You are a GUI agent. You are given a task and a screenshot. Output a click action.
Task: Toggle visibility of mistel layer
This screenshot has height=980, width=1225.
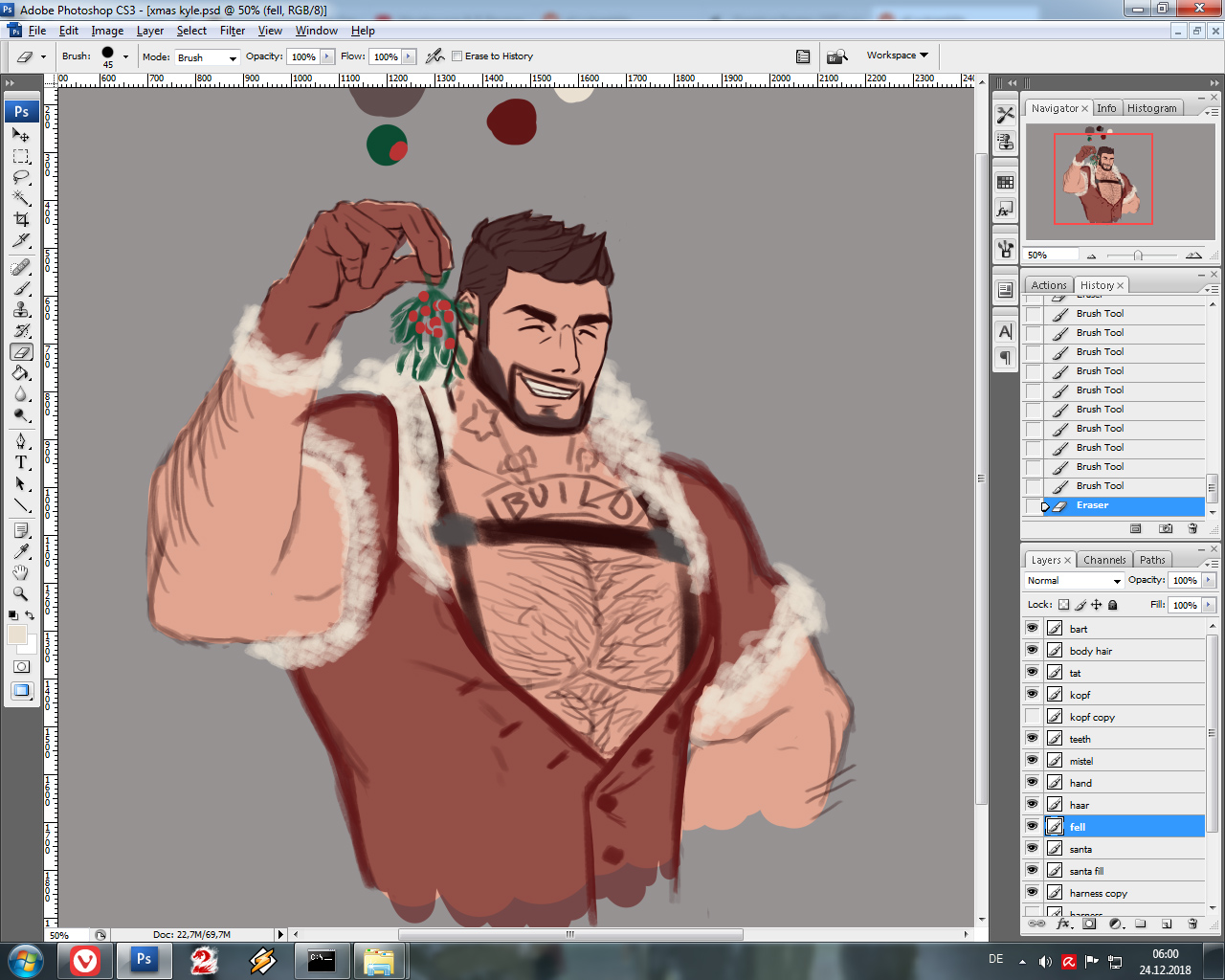[x=1032, y=760]
